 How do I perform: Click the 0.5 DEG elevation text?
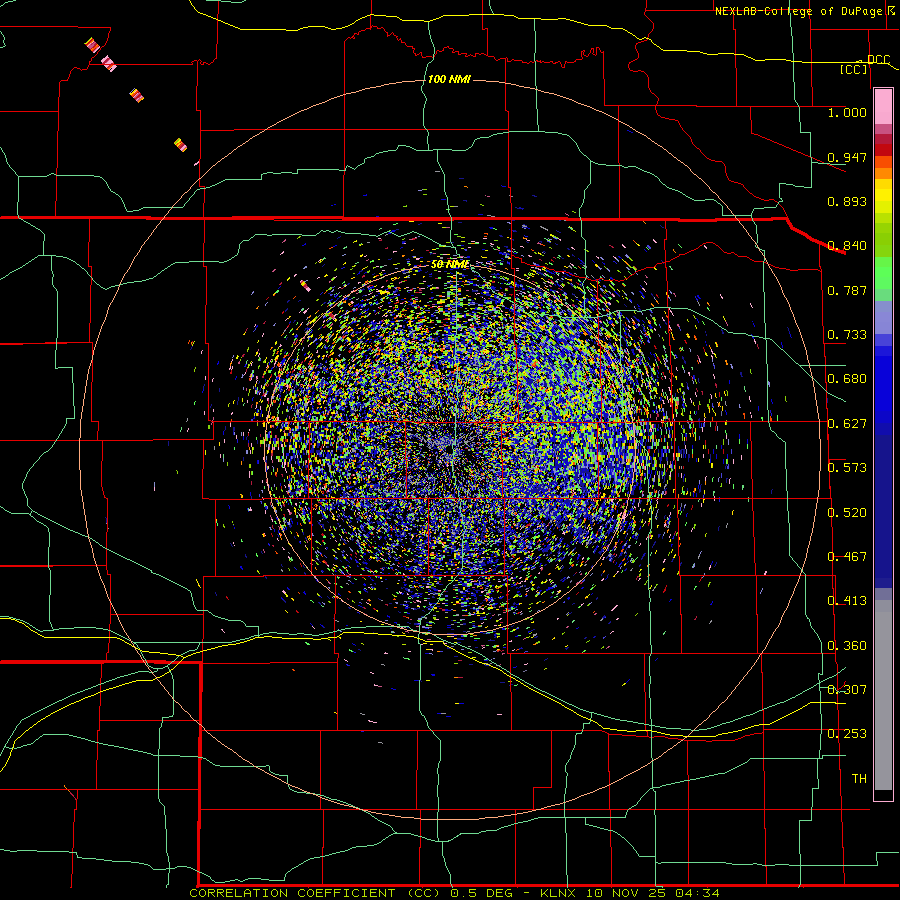481,893
